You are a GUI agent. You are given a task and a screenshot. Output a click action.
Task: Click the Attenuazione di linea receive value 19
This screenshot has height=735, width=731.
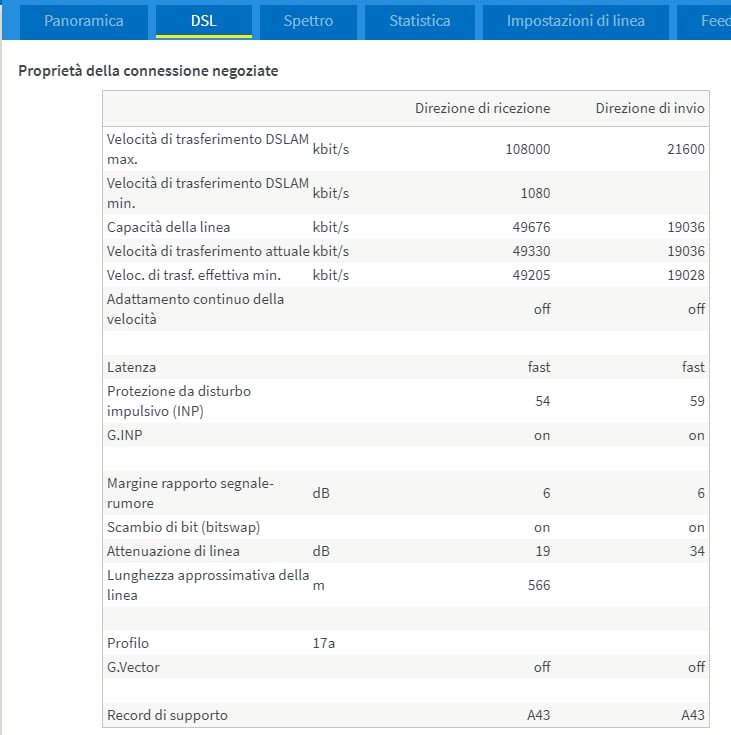(x=543, y=551)
